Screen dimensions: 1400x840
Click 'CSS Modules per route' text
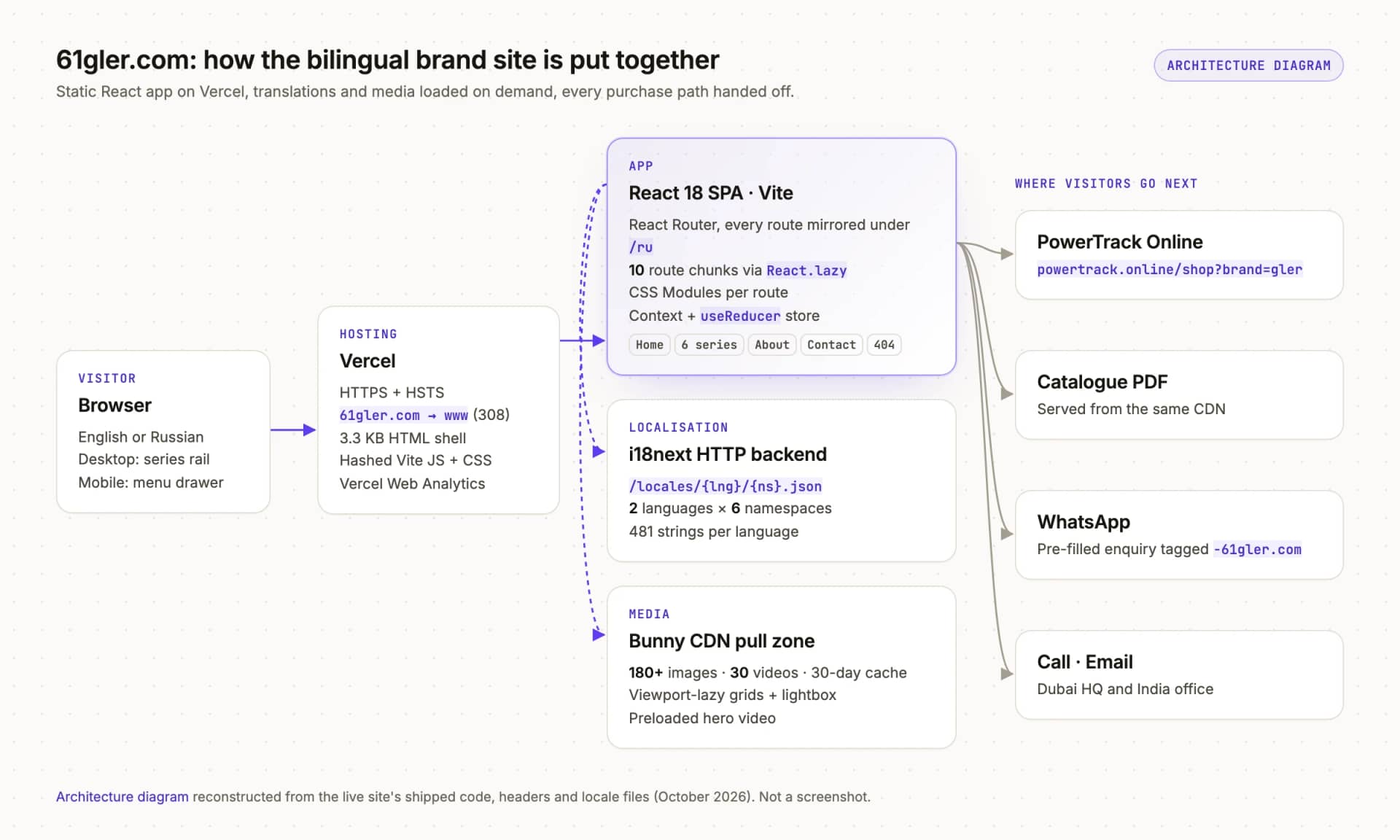point(708,292)
